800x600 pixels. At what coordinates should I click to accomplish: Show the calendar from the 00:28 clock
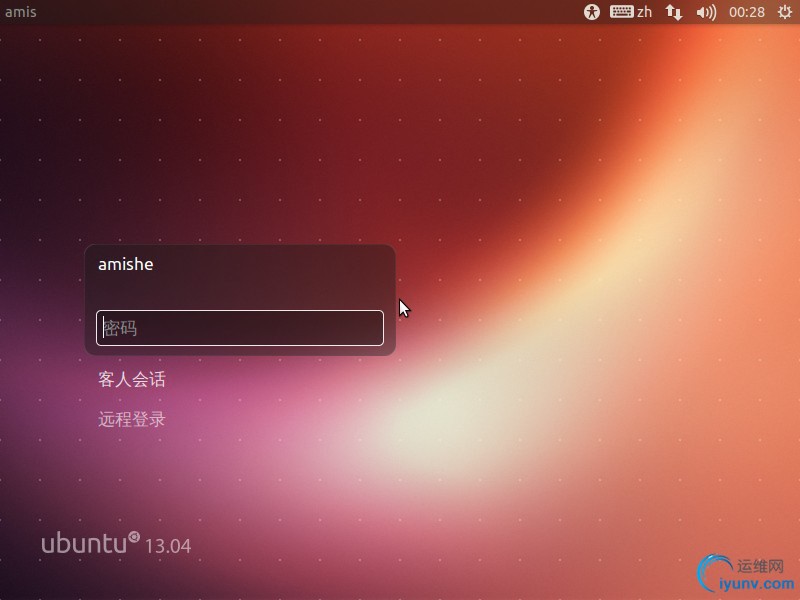(747, 12)
